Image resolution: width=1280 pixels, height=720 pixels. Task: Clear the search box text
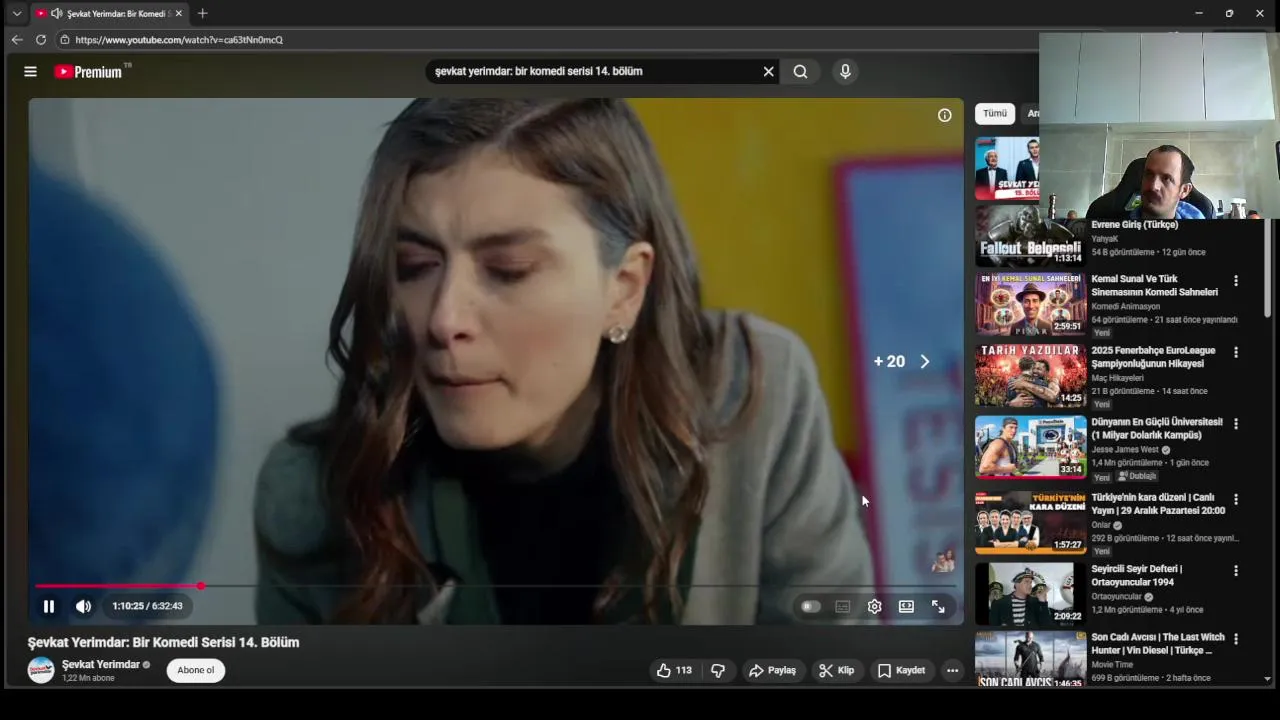pyautogui.click(x=768, y=72)
